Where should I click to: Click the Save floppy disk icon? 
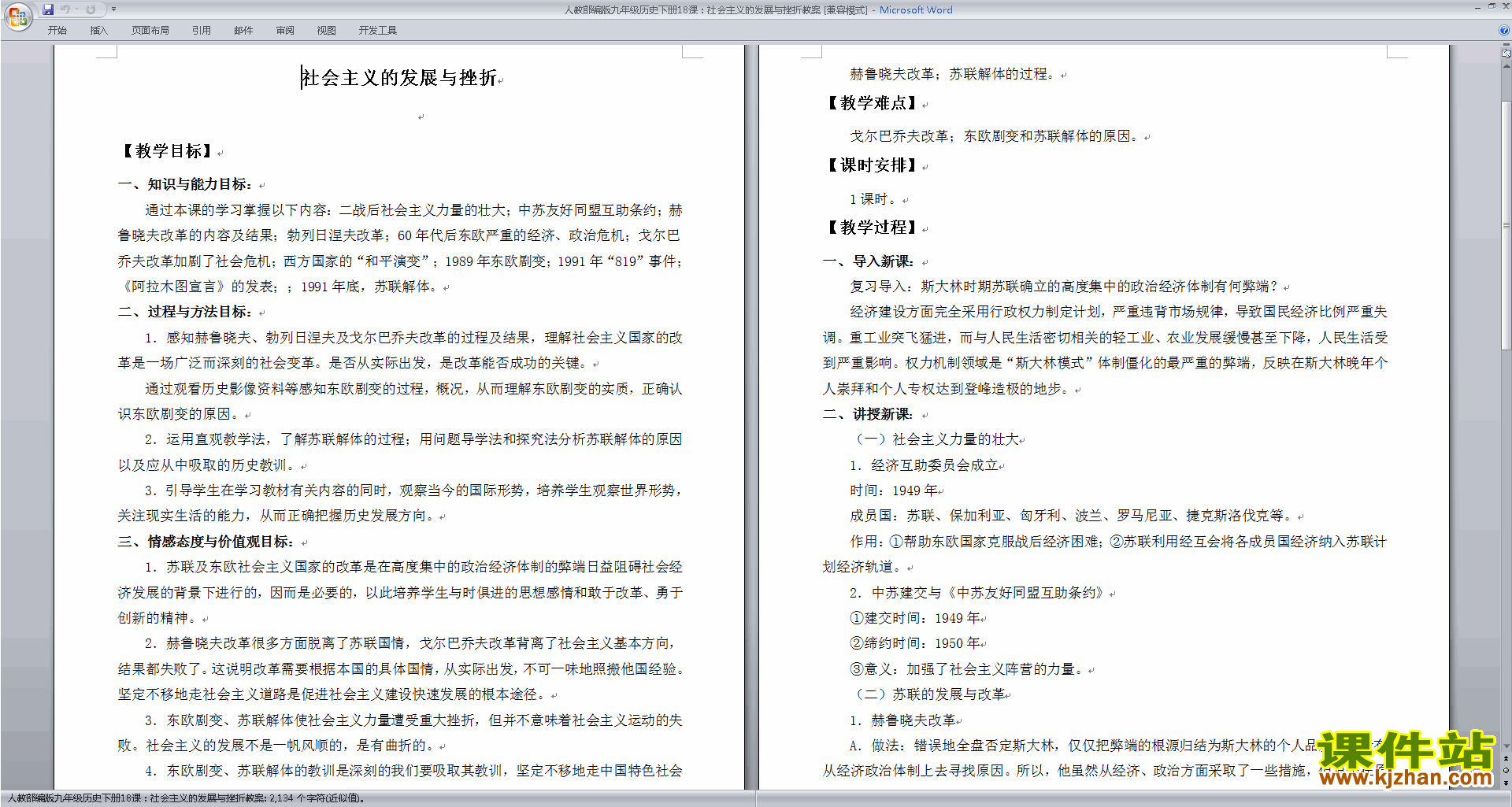[48, 9]
